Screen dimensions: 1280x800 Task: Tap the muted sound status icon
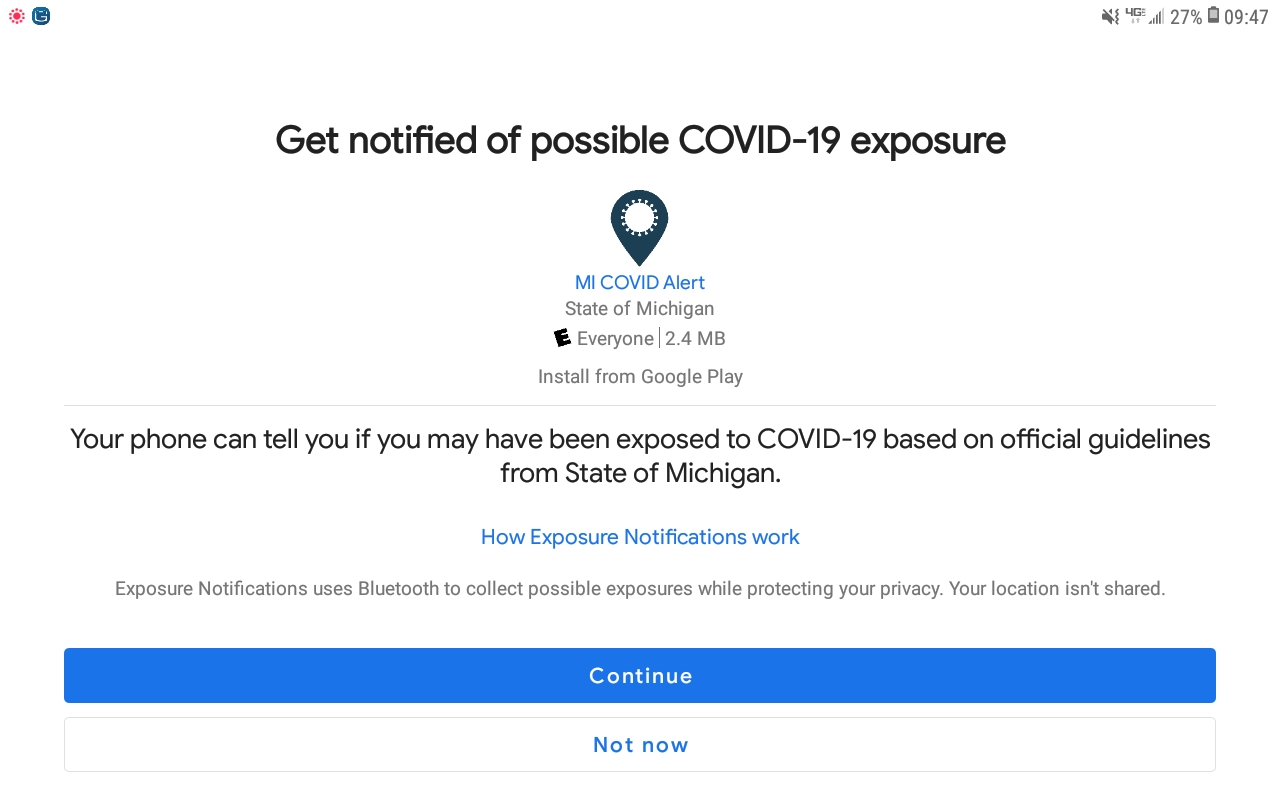(1110, 16)
